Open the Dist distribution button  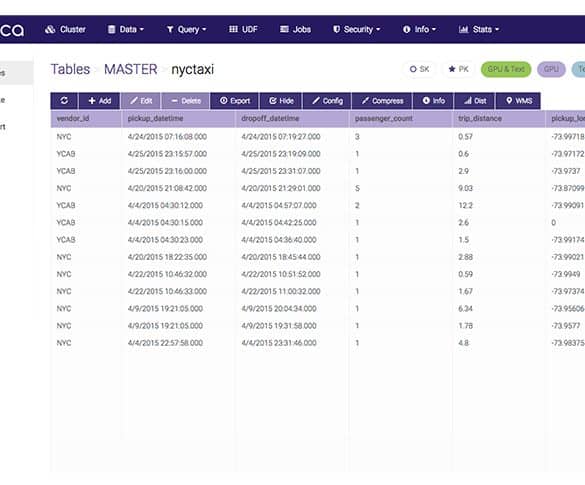[475, 101]
